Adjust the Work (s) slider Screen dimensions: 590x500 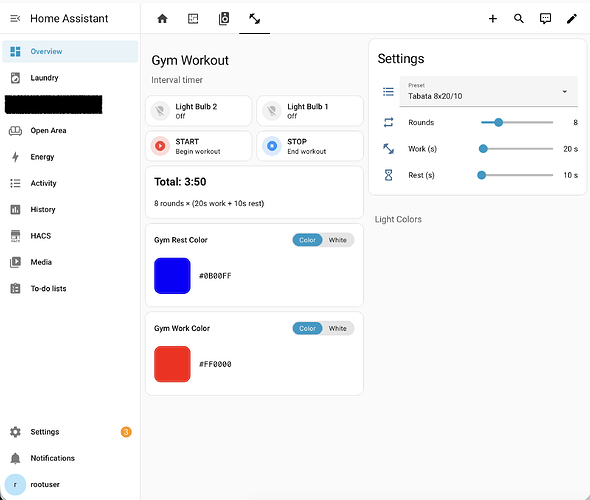coord(517,149)
